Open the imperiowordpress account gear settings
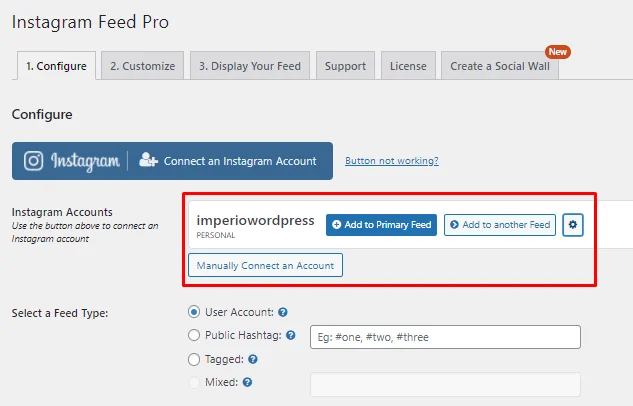The height and width of the screenshot is (406, 633). (572, 225)
